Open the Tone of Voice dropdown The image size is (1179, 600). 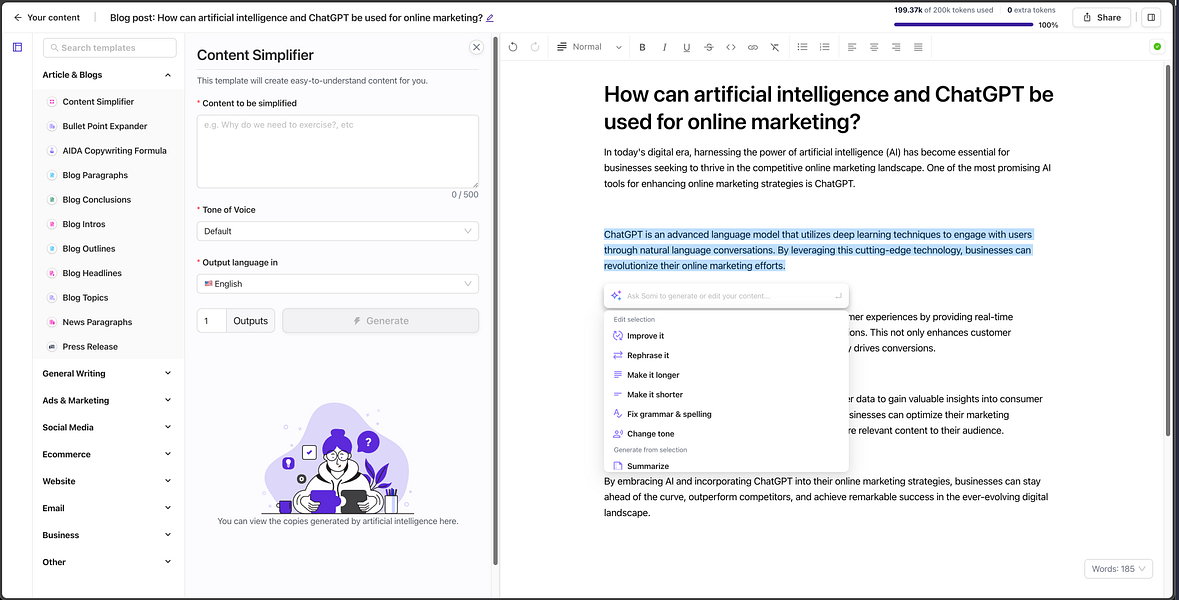pos(337,231)
